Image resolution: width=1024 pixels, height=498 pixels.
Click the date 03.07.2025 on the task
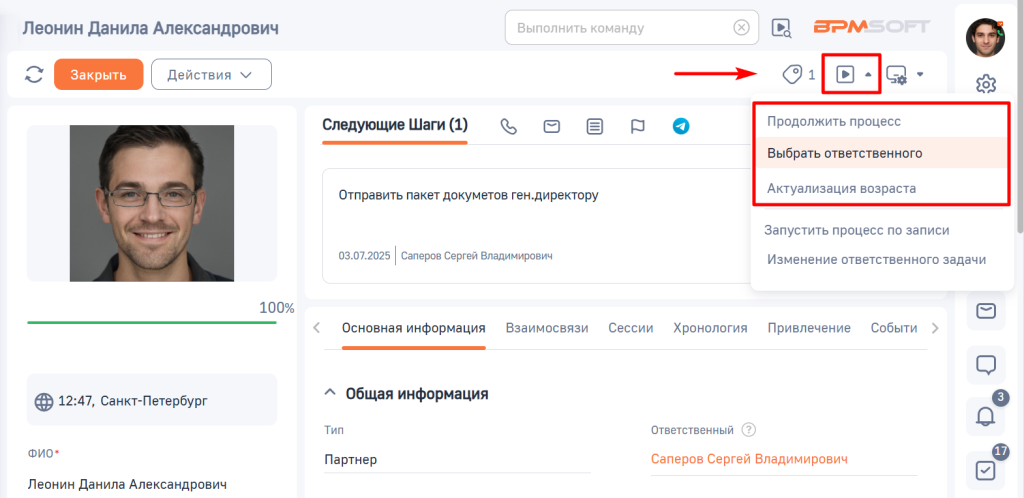coord(364,256)
